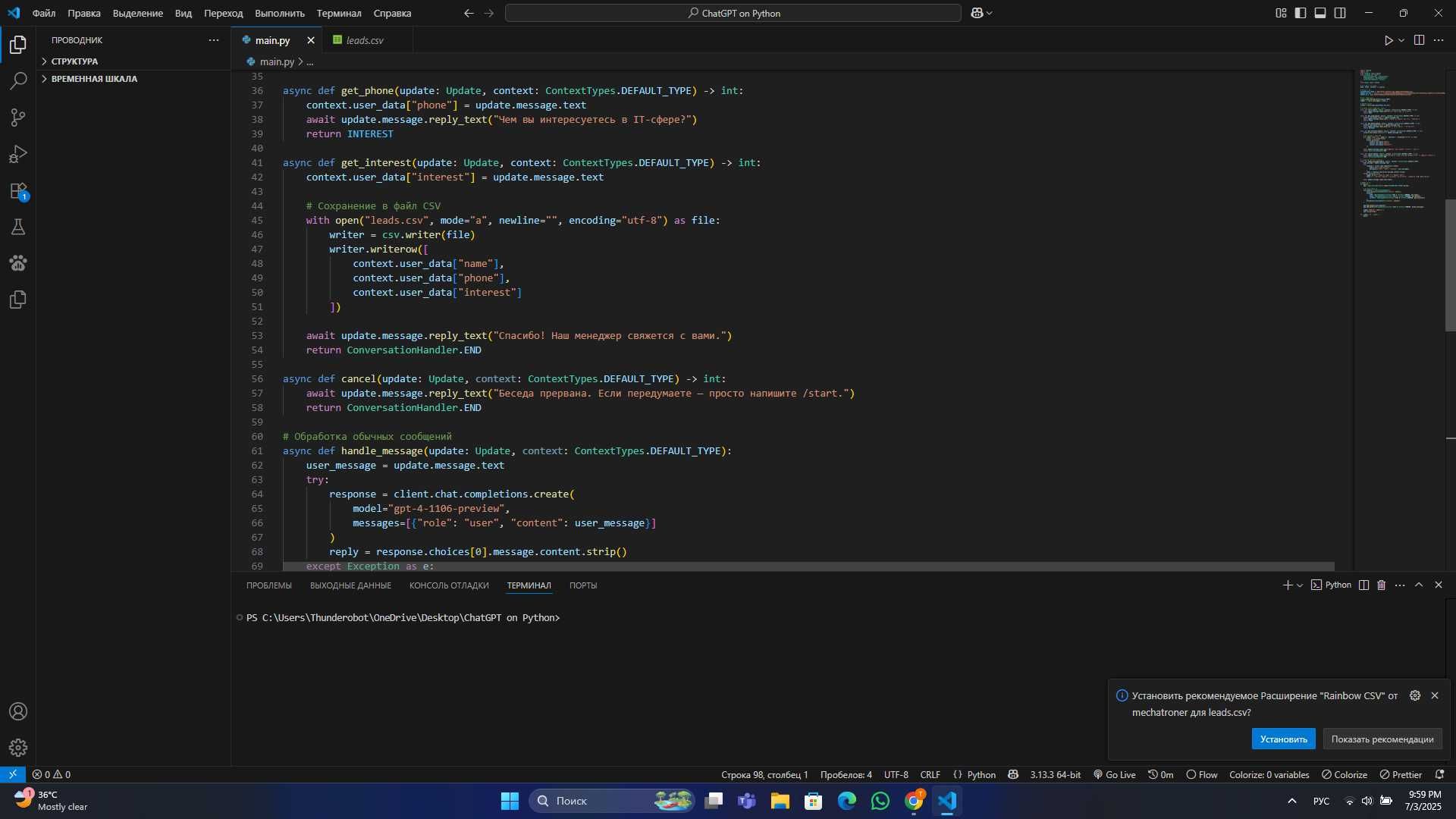Click Показать рекомендации button
This screenshot has height=819, width=1456.
(x=1382, y=739)
